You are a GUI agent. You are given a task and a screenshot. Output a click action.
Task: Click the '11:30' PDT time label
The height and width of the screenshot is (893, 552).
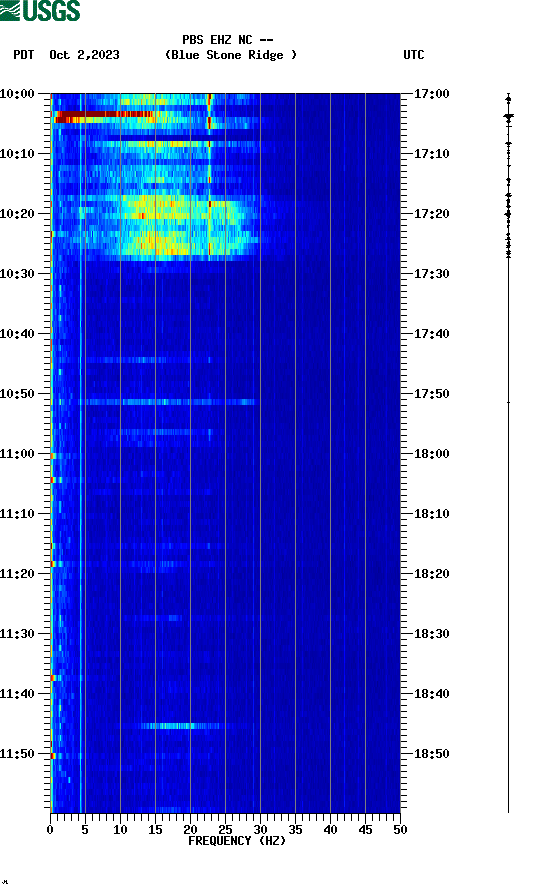(17, 634)
